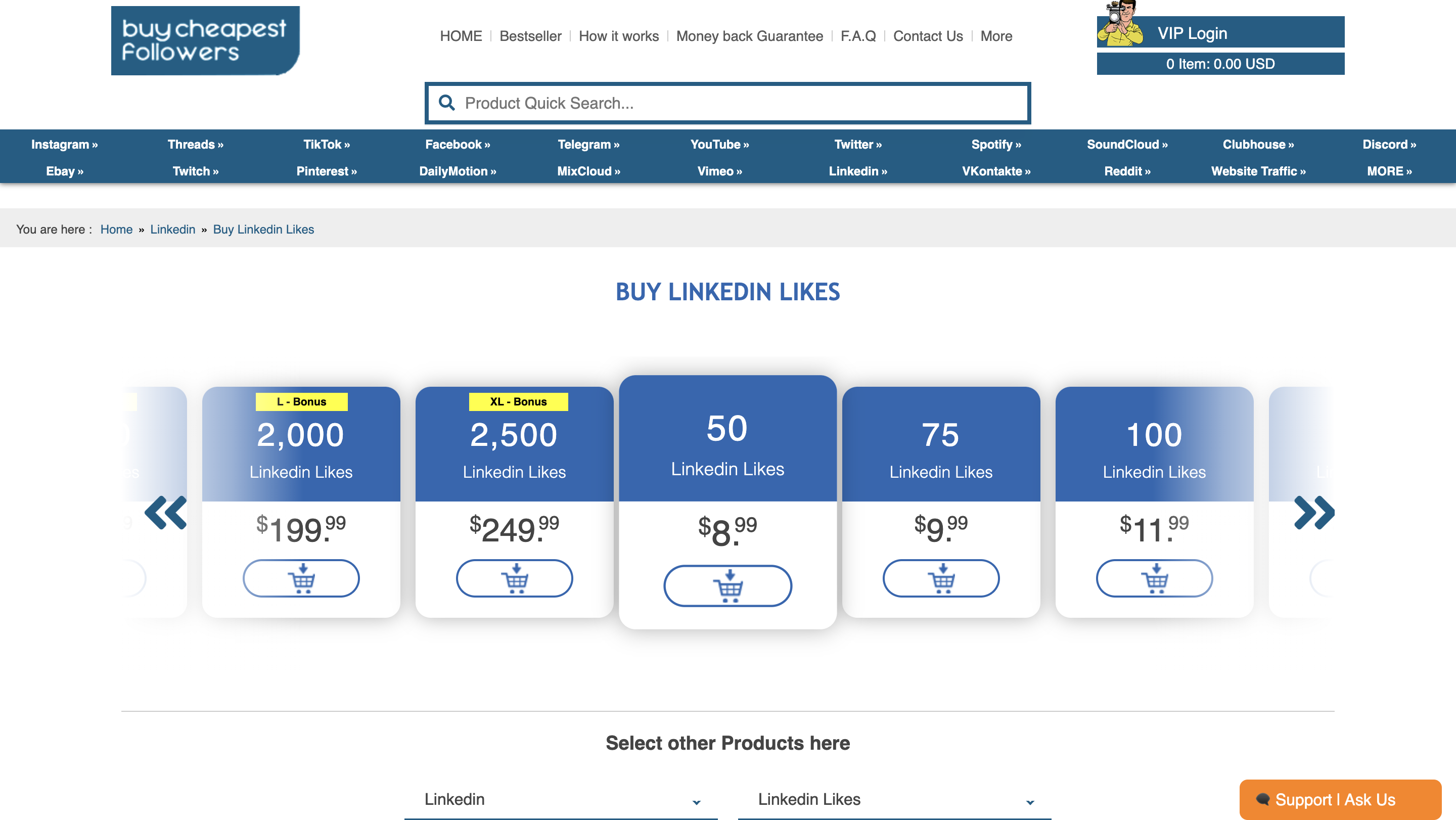The width and height of the screenshot is (1456, 820).
Task: Open How it works page
Action: click(618, 36)
